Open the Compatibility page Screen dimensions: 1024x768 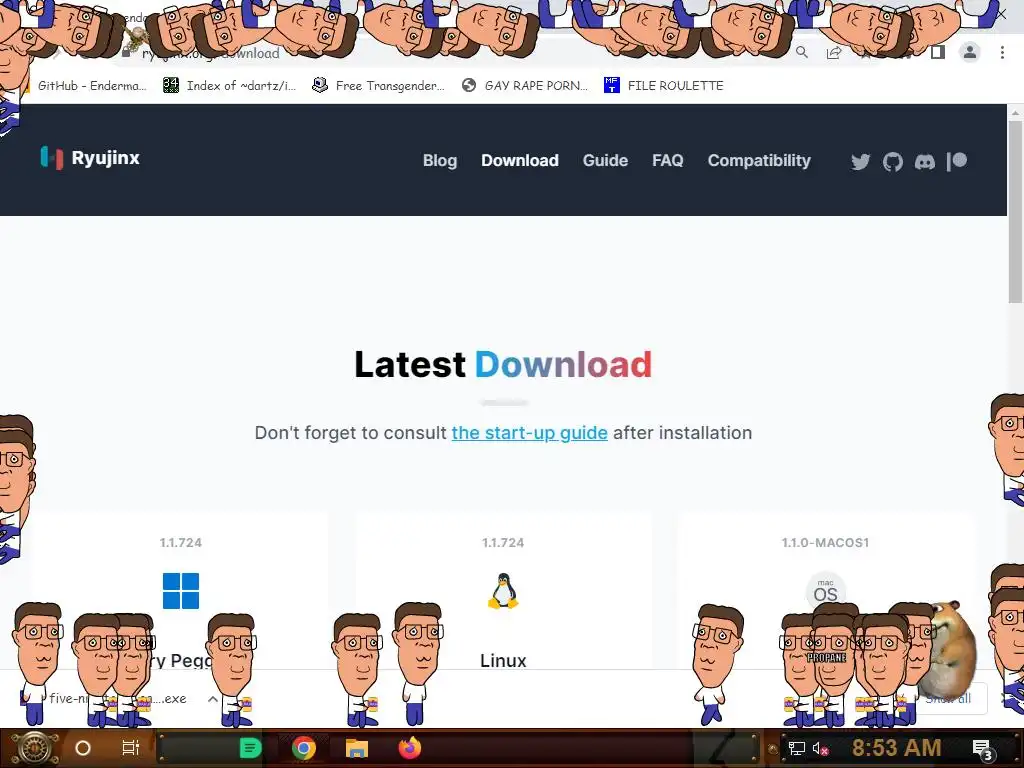tap(759, 161)
